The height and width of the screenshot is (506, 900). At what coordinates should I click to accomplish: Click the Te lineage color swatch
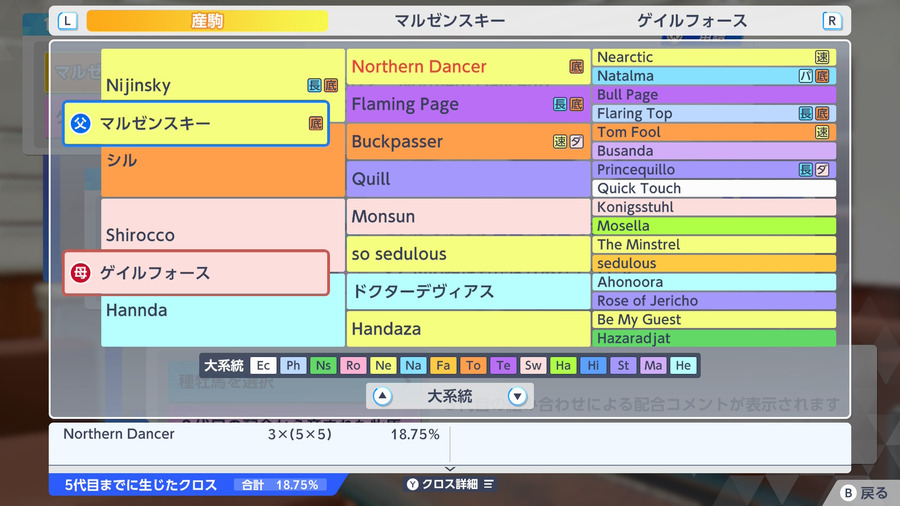[x=503, y=365]
